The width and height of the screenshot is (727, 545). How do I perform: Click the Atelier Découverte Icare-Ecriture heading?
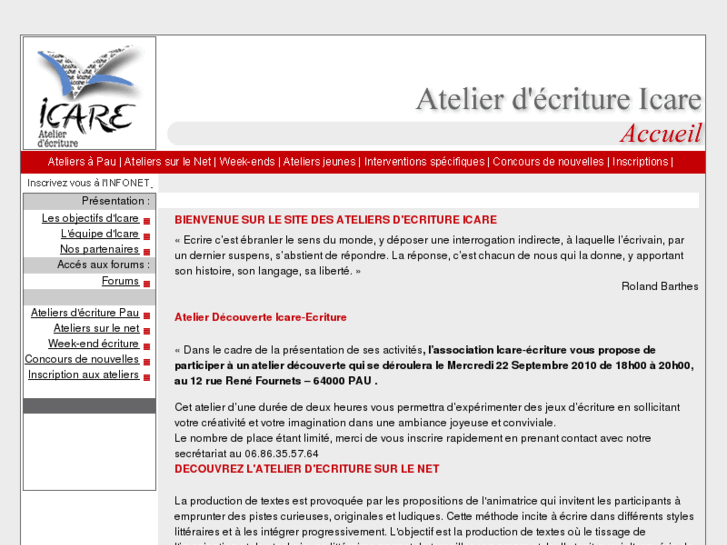tap(261, 317)
